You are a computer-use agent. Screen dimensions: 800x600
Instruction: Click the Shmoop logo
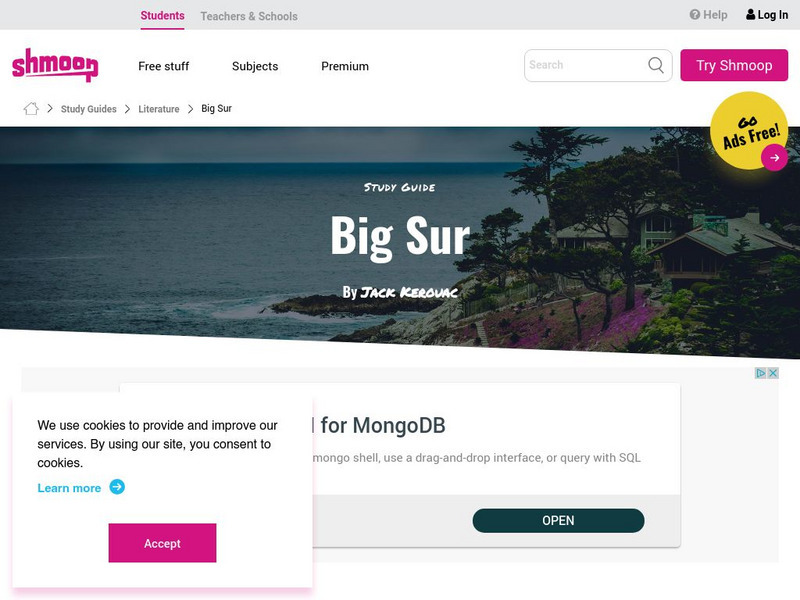tap(55, 65)
